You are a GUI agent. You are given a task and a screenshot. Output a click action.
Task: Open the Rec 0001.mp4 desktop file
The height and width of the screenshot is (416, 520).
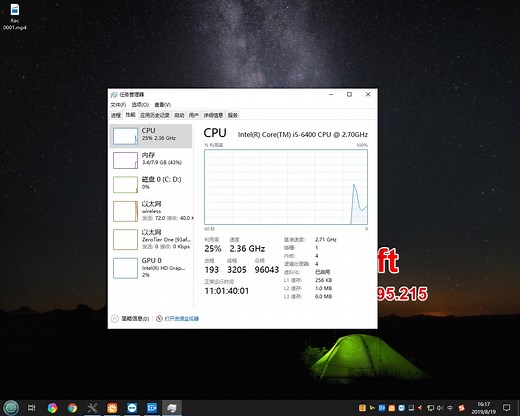click(15, 17)
